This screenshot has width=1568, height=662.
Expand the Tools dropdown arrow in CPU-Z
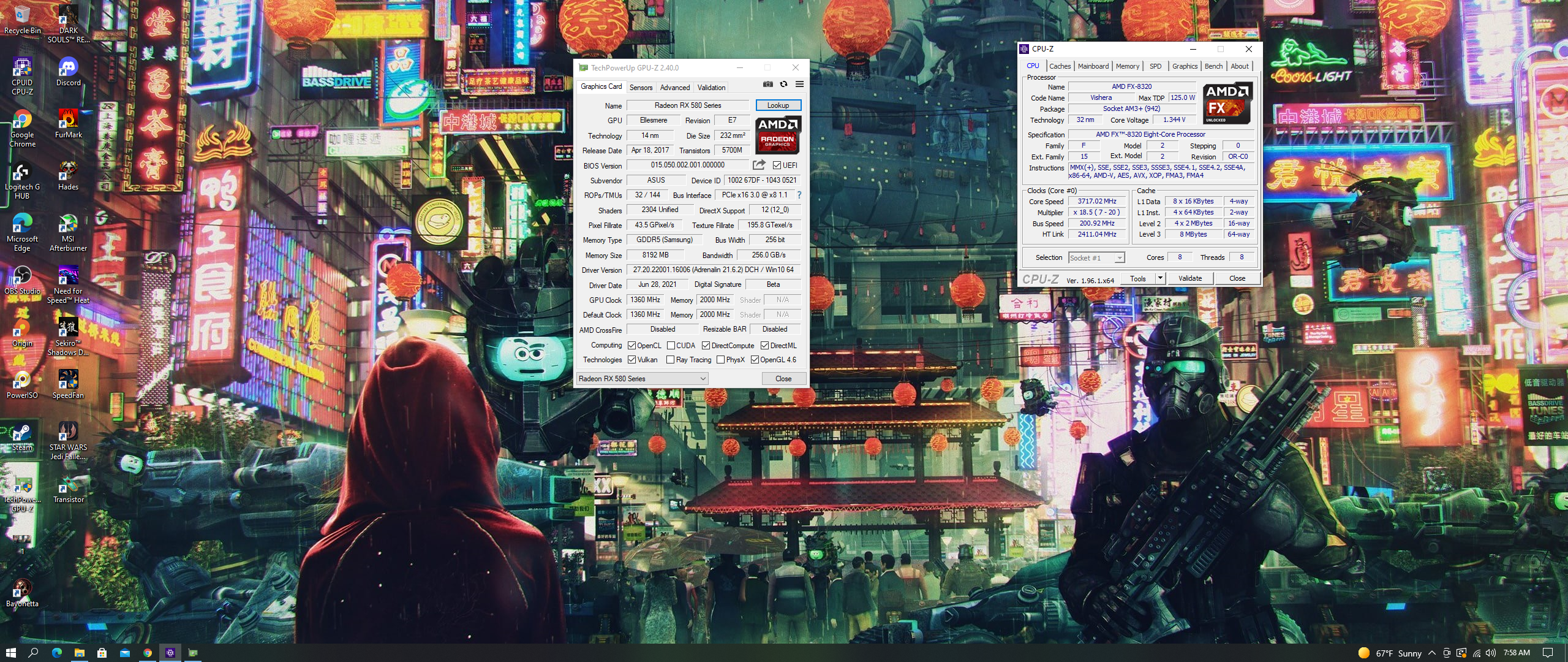click(1159, 278)
